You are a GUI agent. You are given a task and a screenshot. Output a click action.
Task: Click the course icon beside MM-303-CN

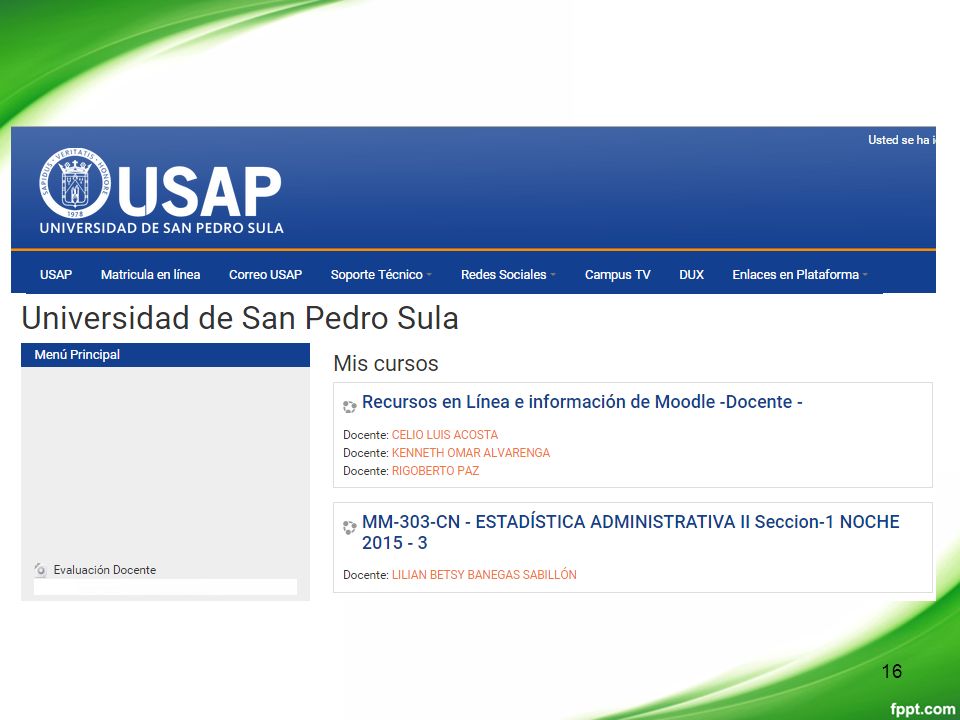350,527
